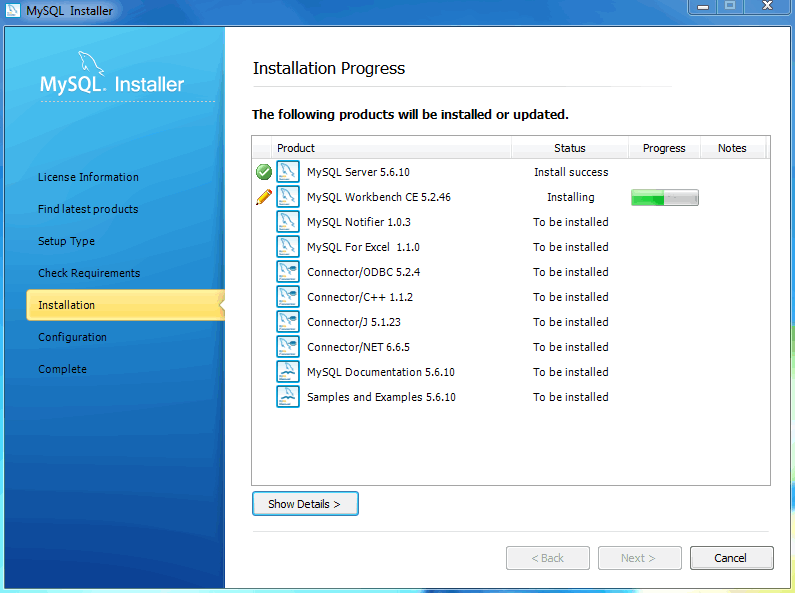Click the Connector/NET 6.6.5 product icon
This screenshot has width=795, height=593.
click(287, 347)
